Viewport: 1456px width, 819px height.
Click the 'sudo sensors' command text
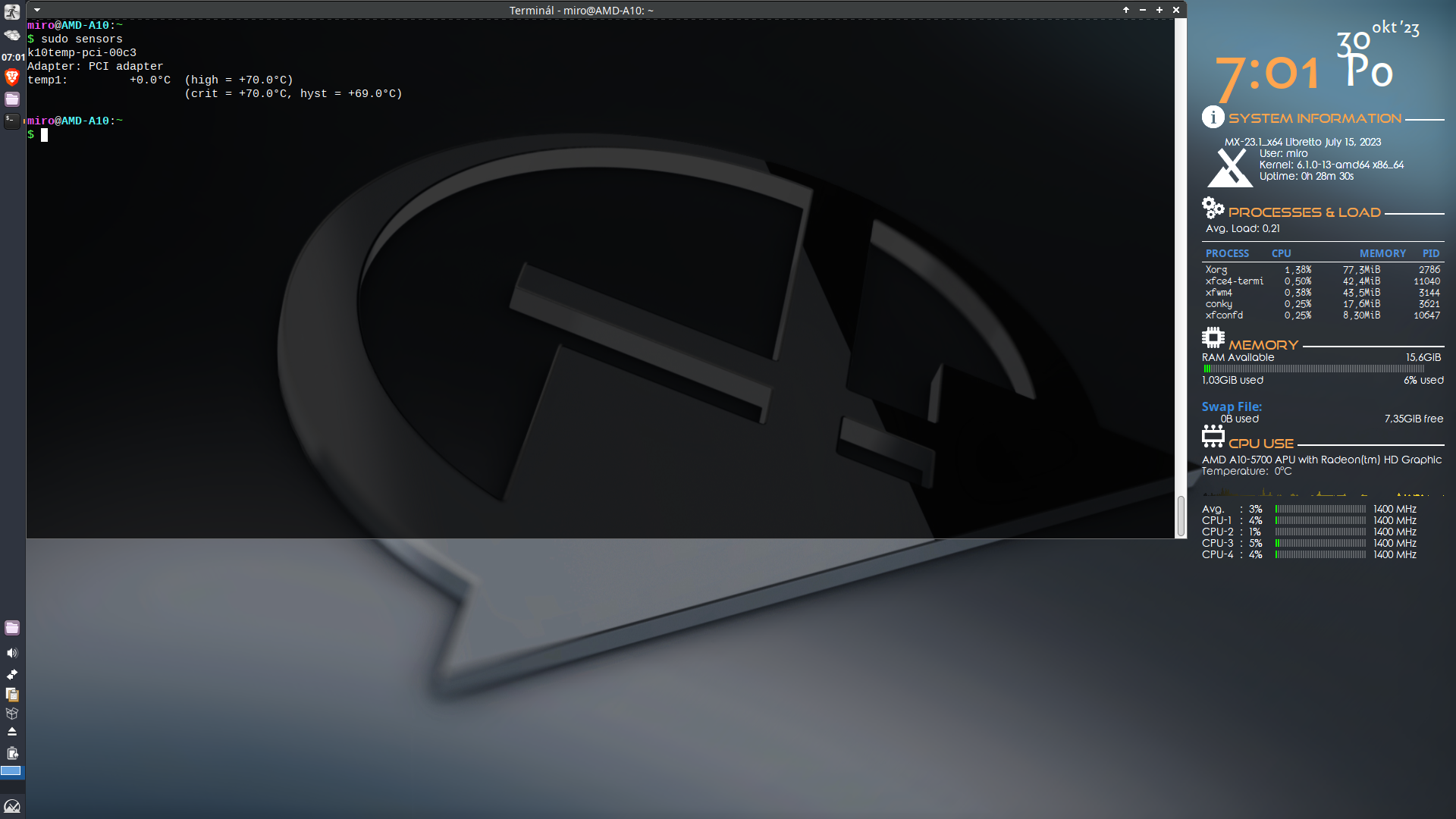pyautogui.click(x=82, y=39)
